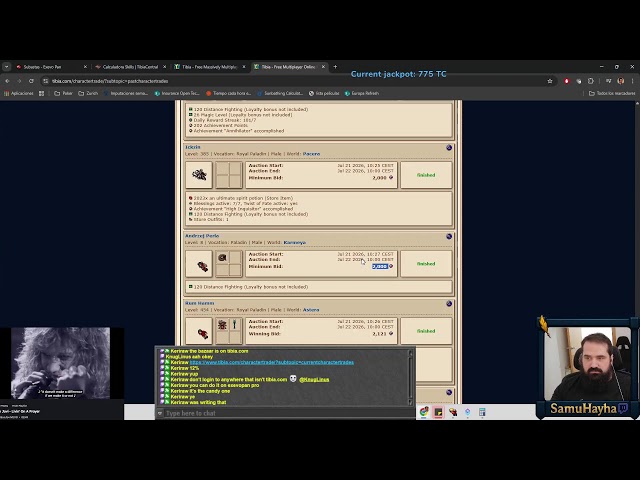Click the Rum Humm auction details globe icon
This screenshot has height=480, width=640.
449,304
